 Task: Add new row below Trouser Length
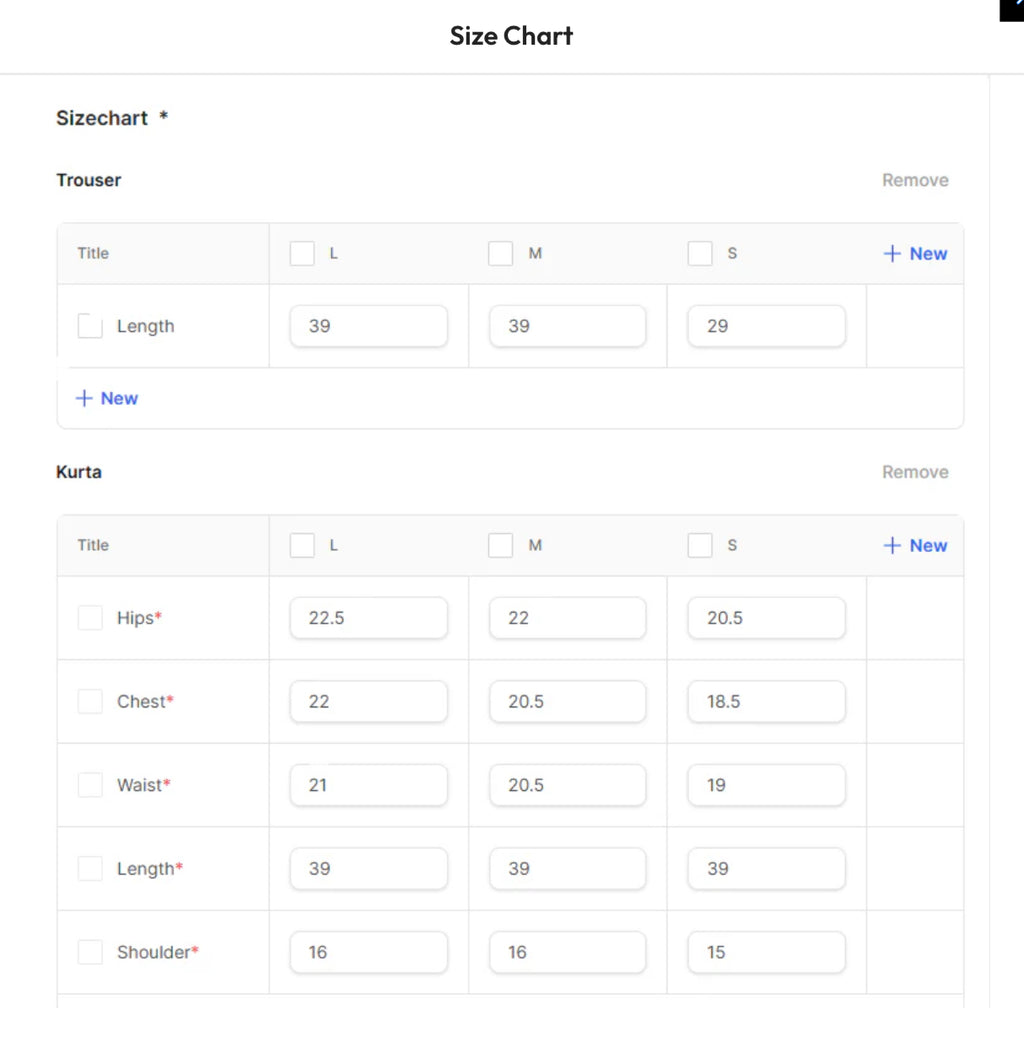(107, 398)
